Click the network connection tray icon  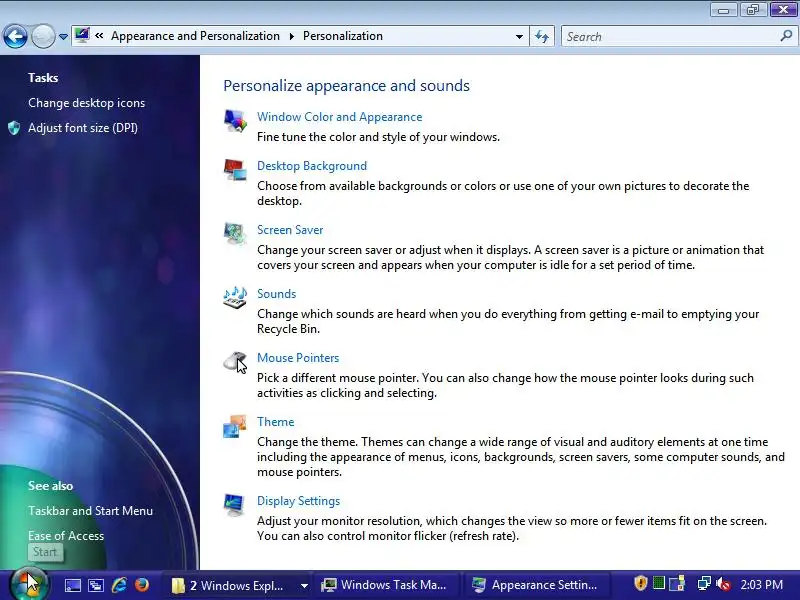coord(704,584)
